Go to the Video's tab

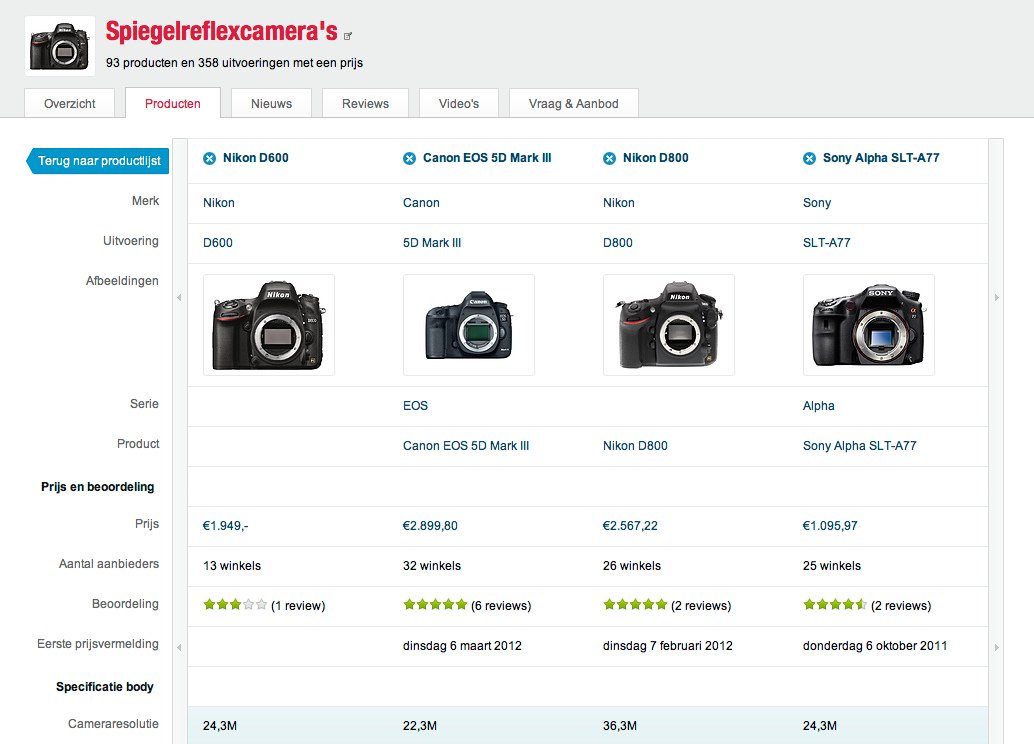[x=459, y=104]
